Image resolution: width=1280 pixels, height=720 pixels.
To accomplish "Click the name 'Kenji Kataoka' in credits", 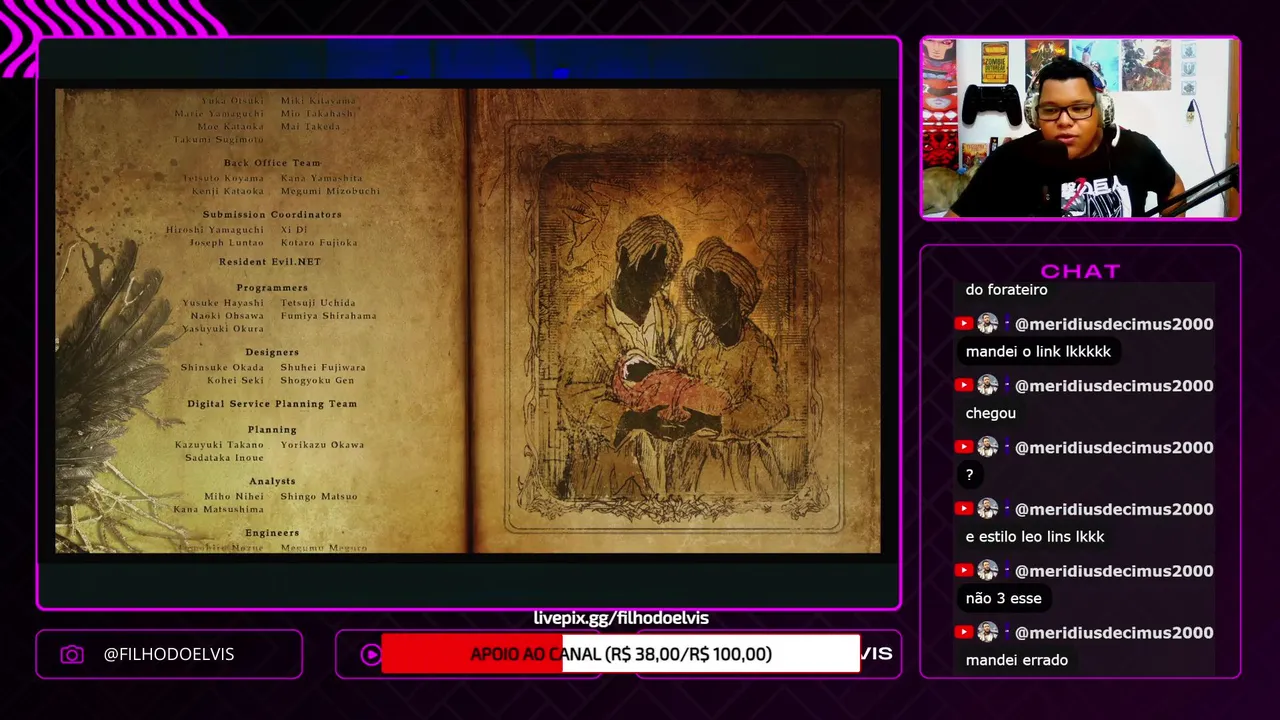I will pyautogui.click(x=228, y=191).
